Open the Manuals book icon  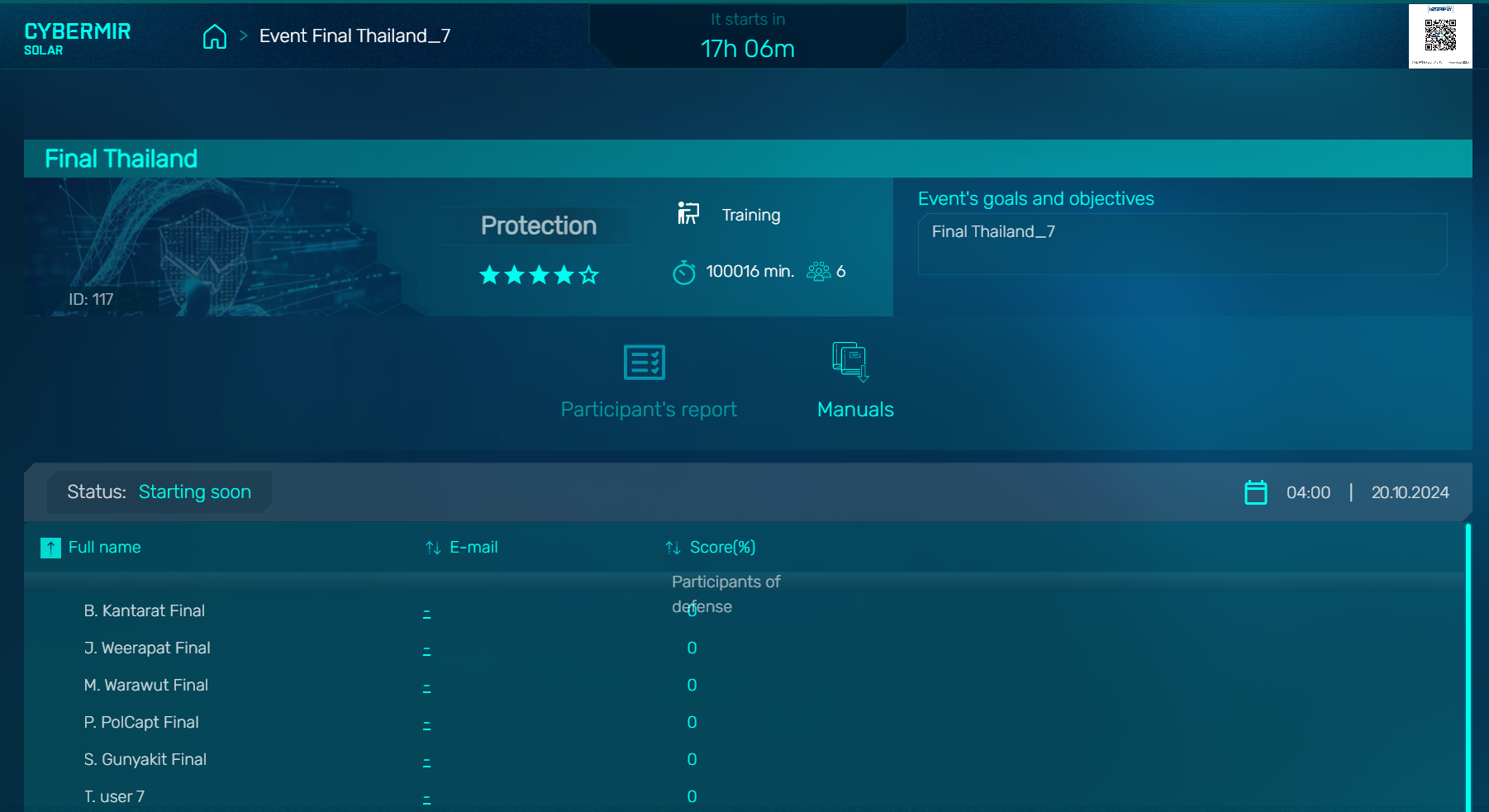pos(851,362)
